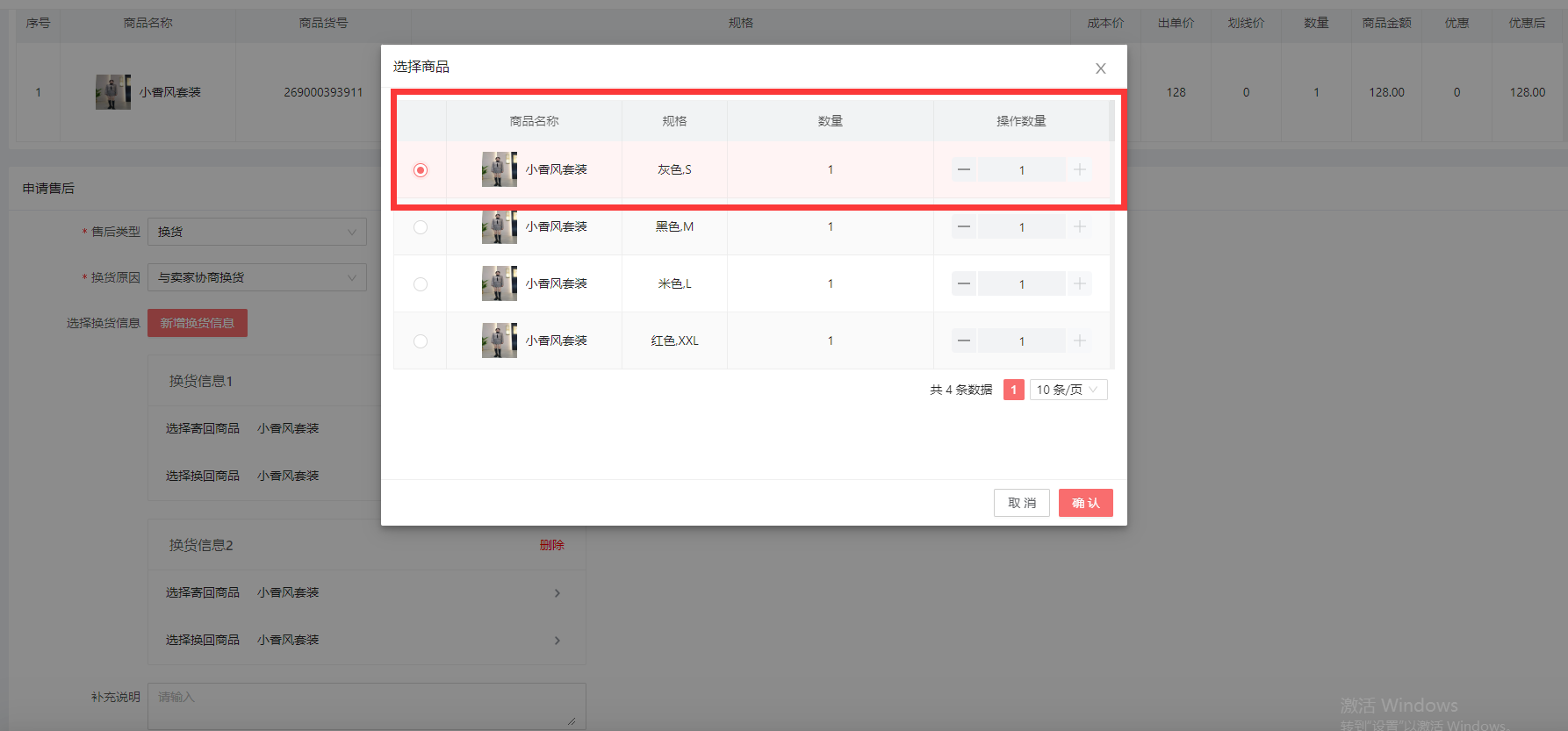This screenshot has width=1568, height=731.
Task: Expand the 售后类型 dropdown
Action: 257,232
